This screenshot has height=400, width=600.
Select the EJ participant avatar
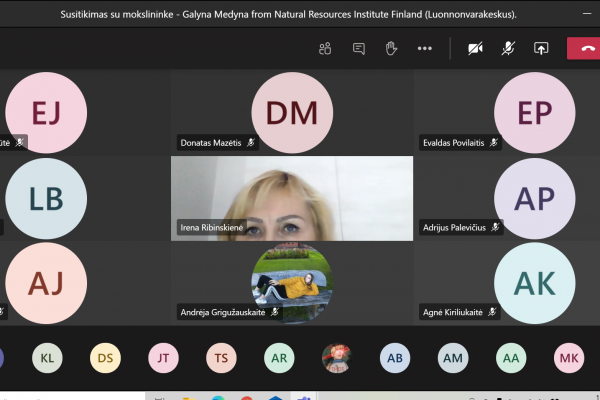(46, 113)
